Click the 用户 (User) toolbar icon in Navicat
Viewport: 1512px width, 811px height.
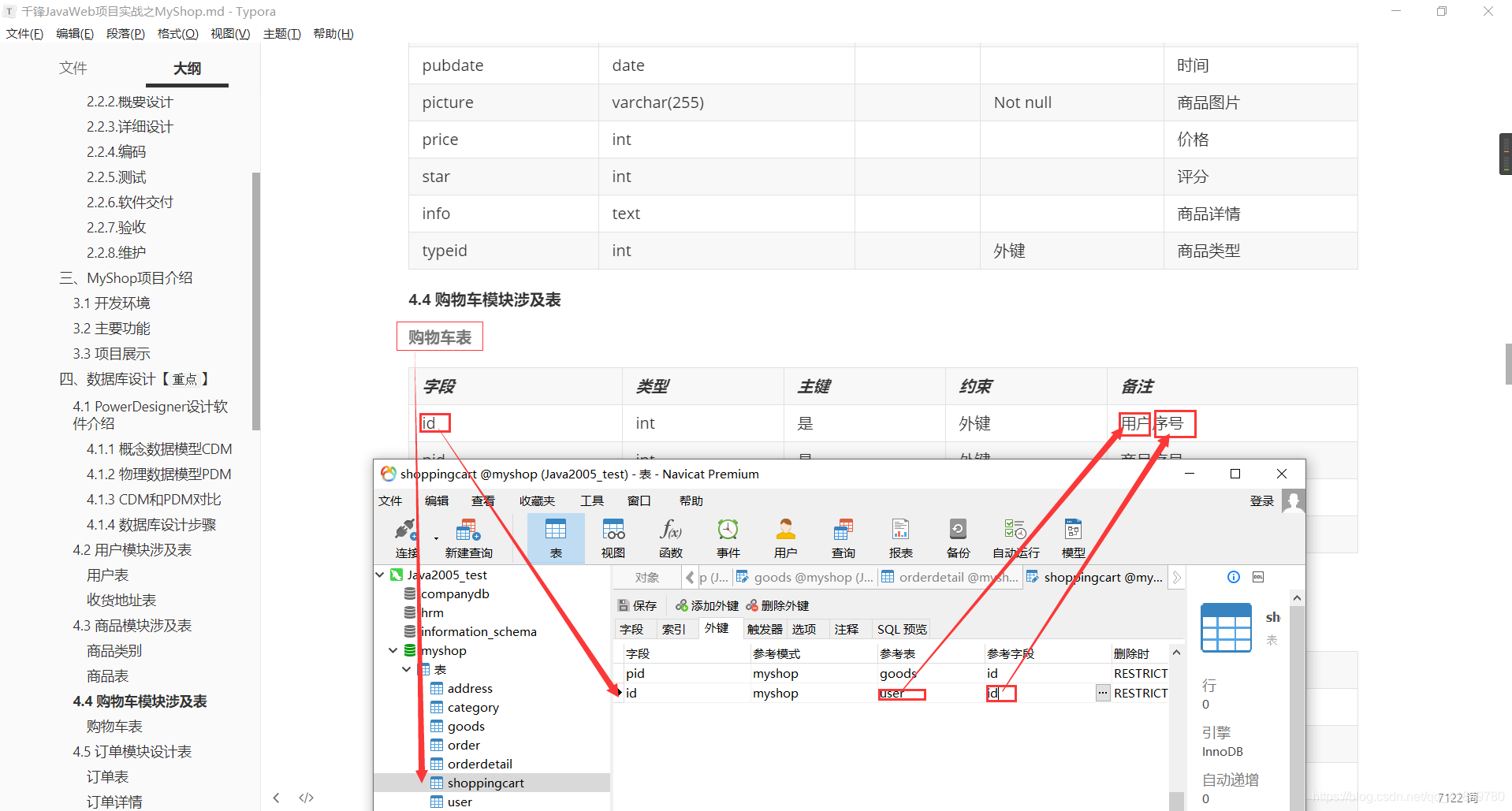[786, 538]
